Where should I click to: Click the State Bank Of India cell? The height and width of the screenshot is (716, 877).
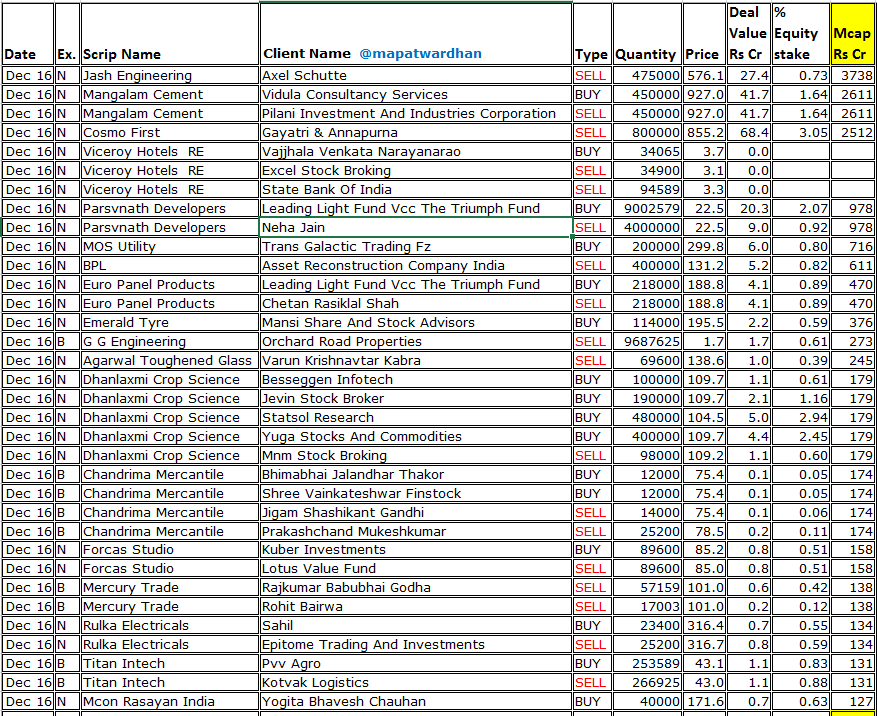[416, 190]
